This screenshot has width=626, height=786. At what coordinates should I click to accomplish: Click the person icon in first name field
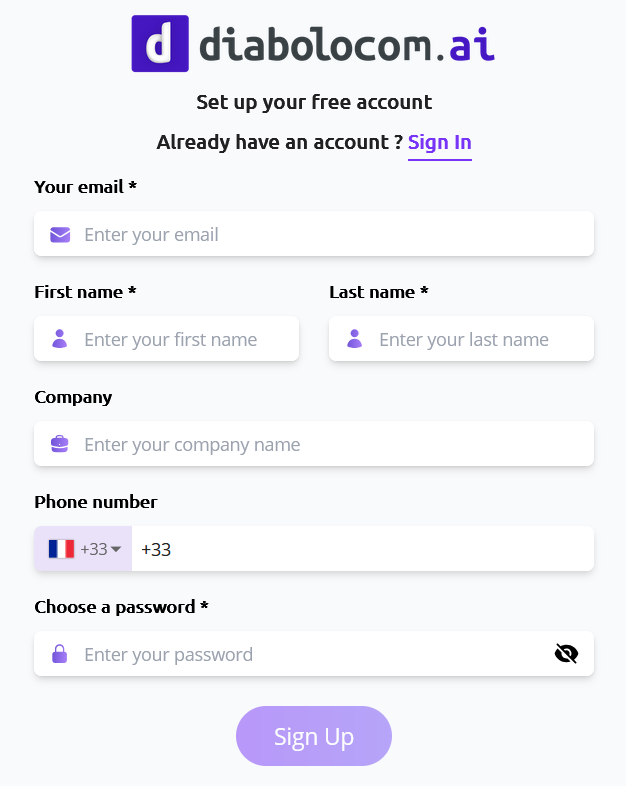[60, 339]
